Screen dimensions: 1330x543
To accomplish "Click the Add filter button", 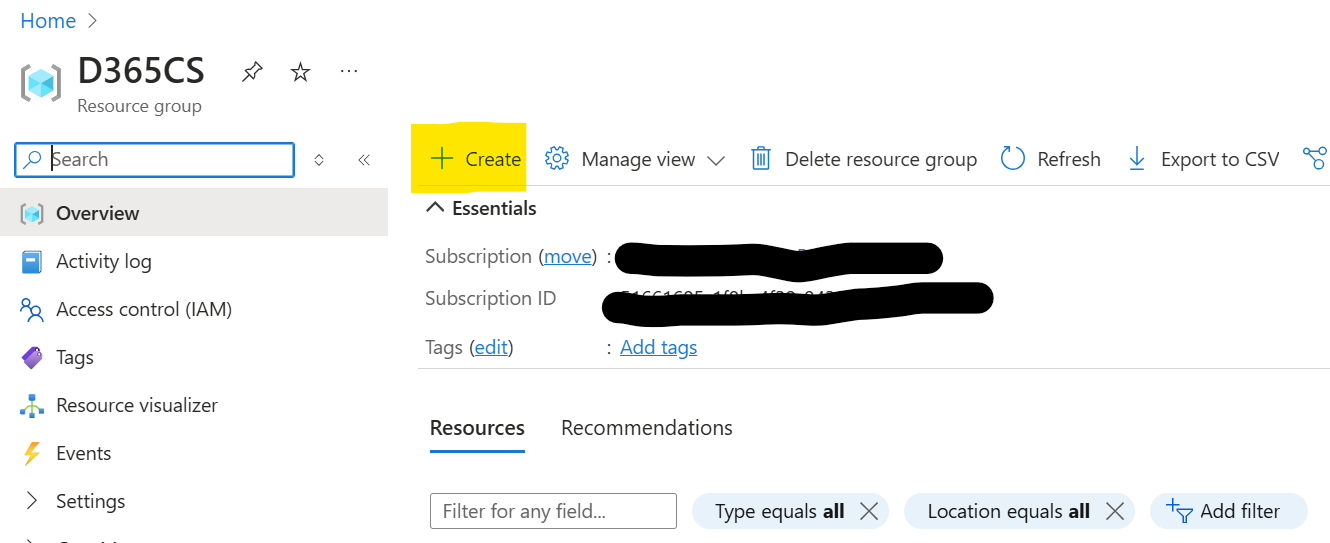I will [x=1228, y=511].
